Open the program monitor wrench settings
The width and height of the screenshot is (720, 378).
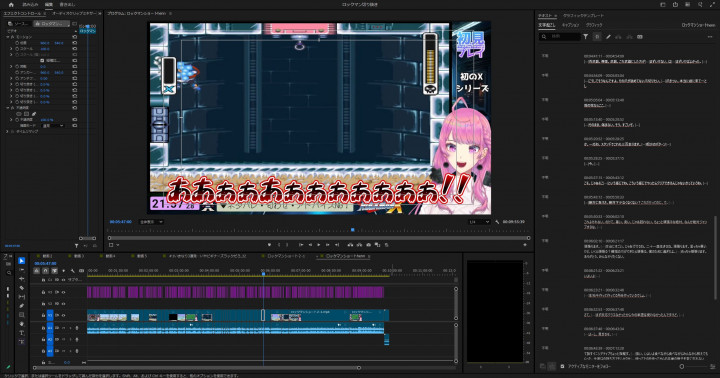coord(497,222)
